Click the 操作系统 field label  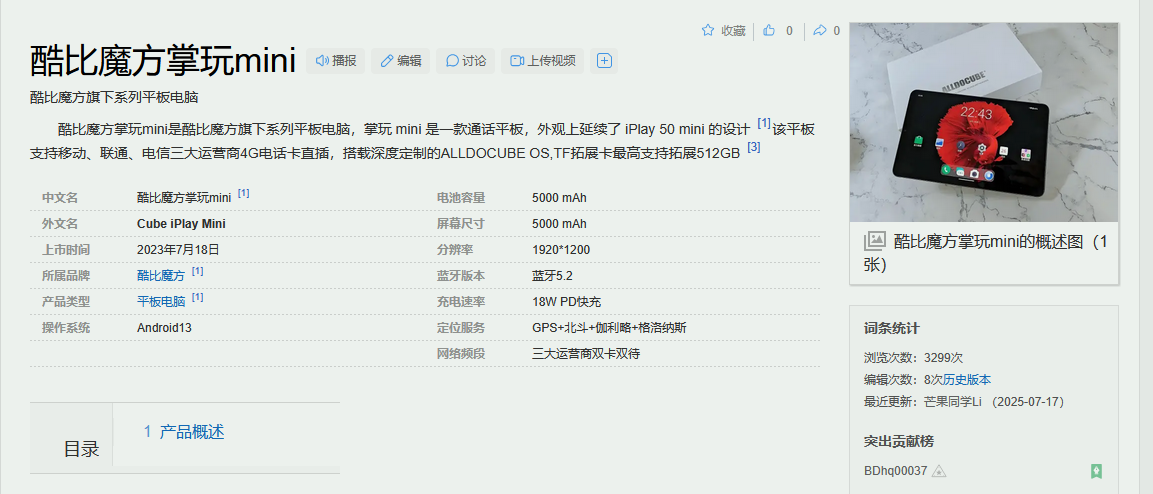(65, 328)
